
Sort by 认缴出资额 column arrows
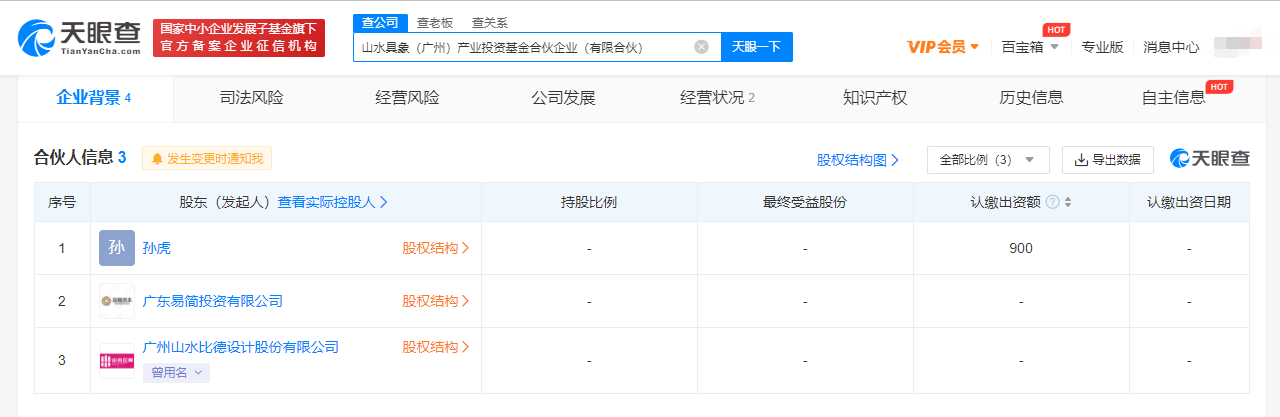click(1068, 202)
